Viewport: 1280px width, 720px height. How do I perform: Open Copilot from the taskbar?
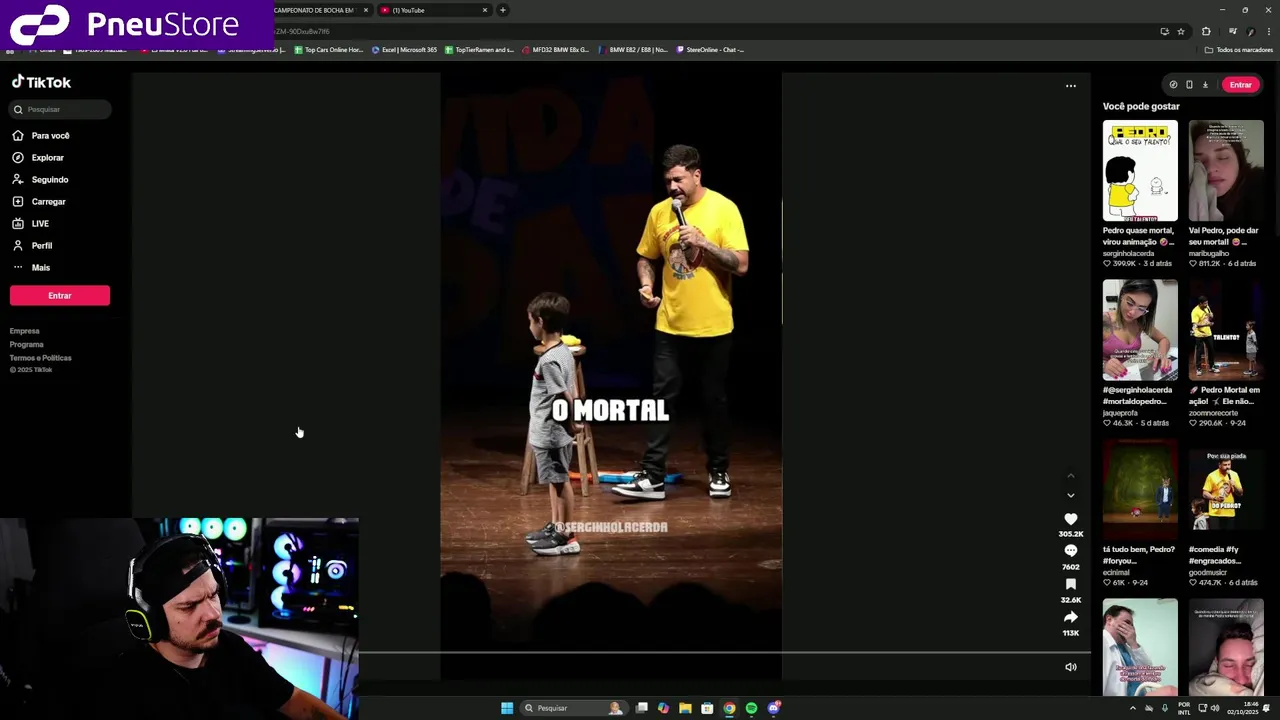point(663,708)
